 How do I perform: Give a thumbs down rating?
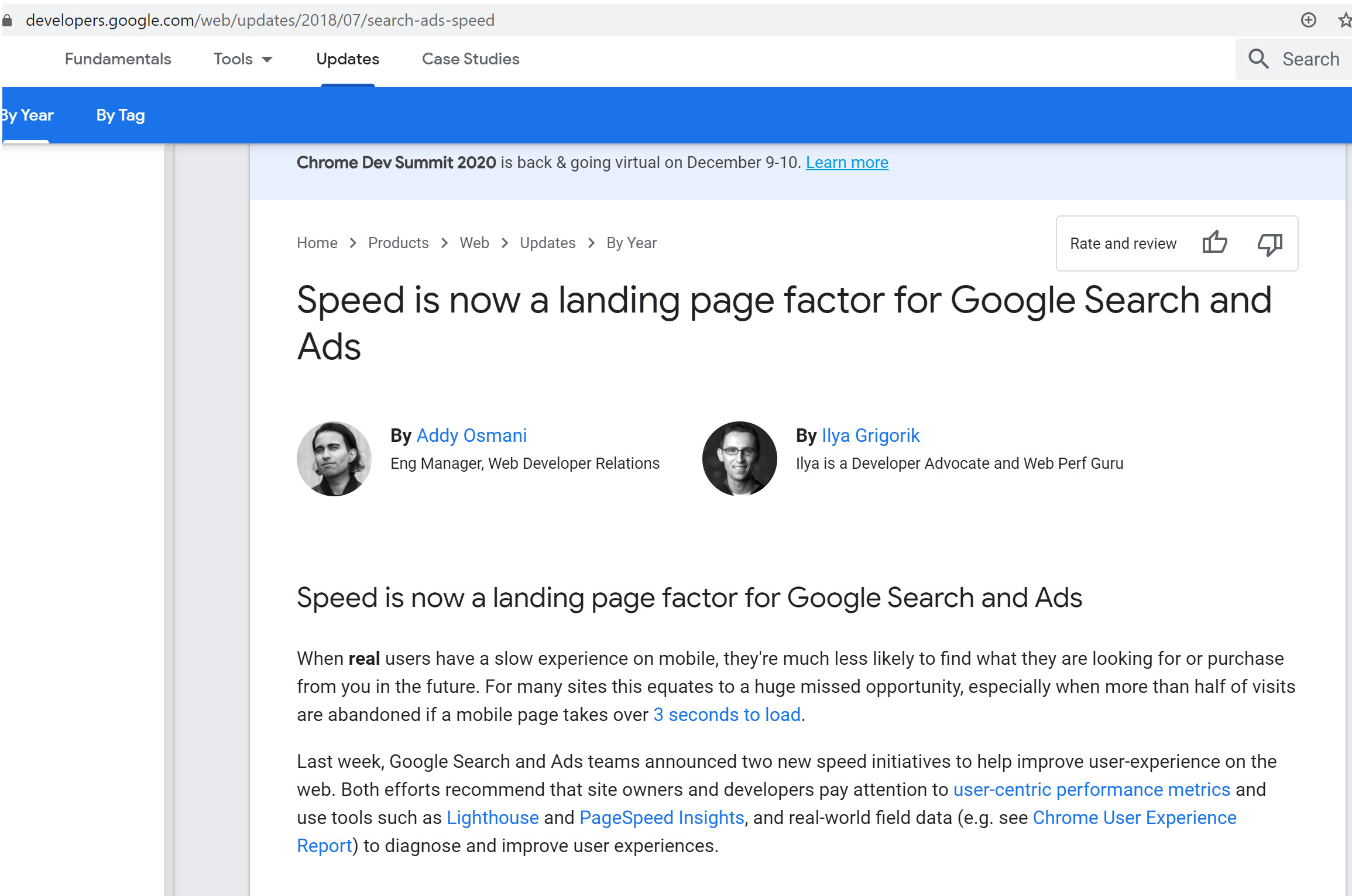1269,243
